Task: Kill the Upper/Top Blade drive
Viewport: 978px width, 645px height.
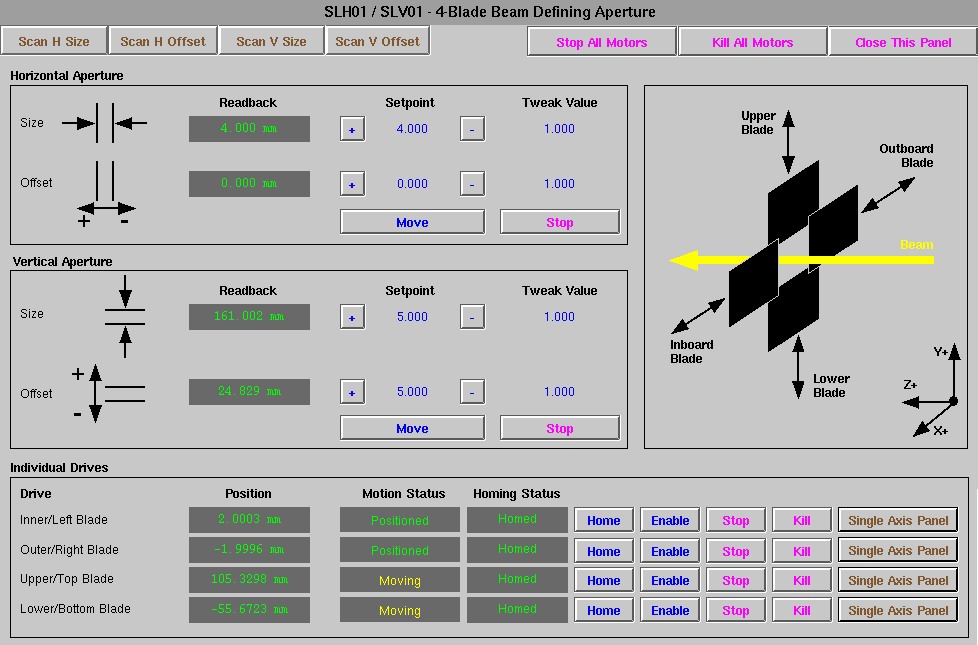Action: click(802, 580)
